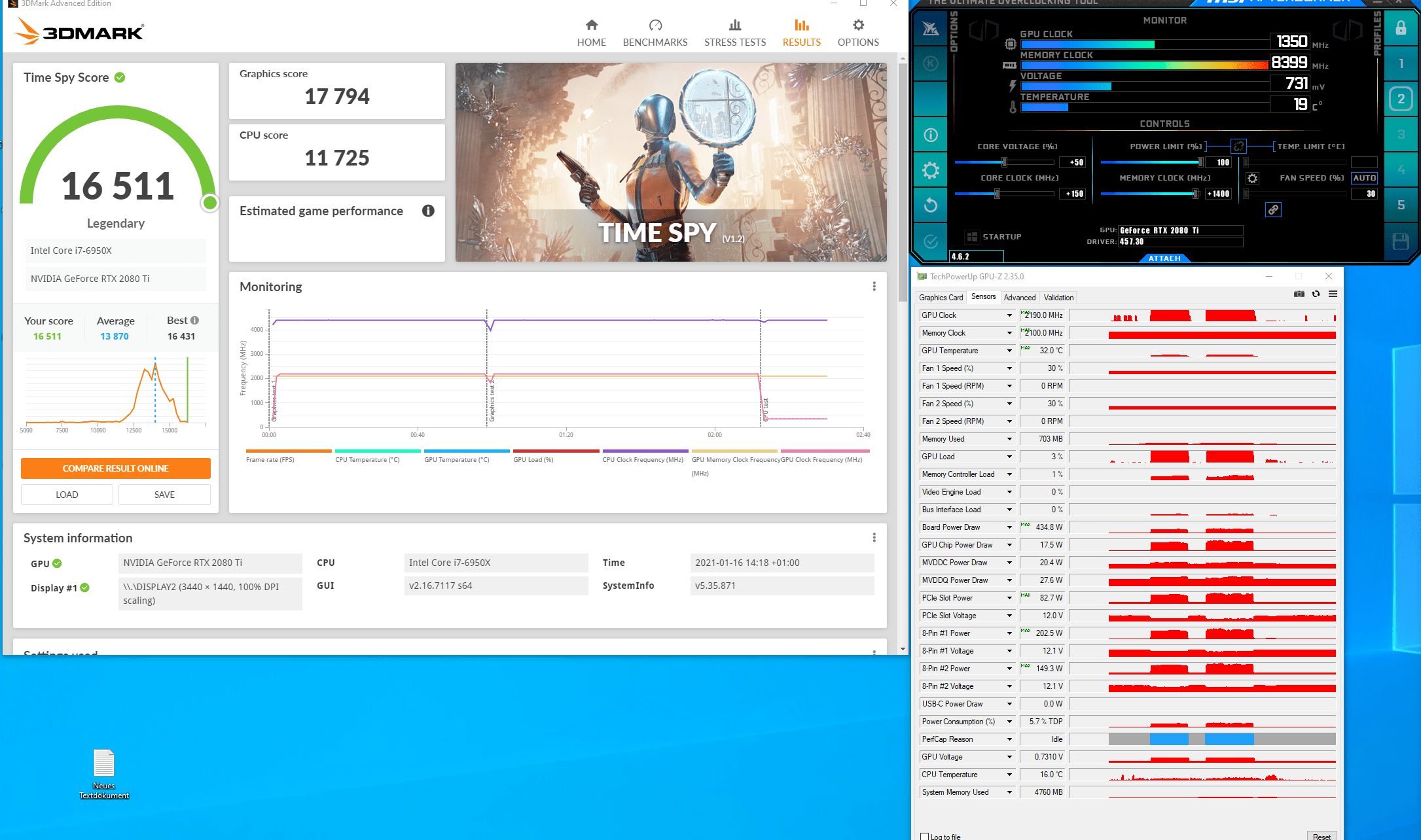Click the LOAD button in 3DMark

(x=67, y=495)
